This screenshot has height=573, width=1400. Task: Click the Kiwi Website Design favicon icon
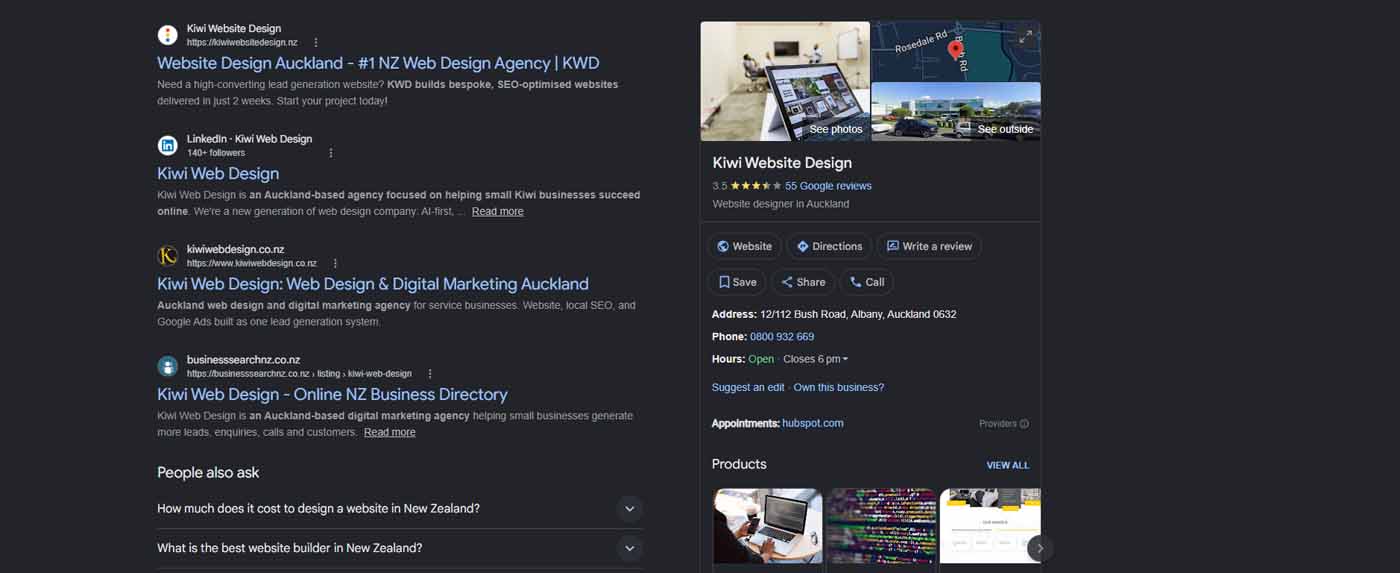[x=168, y=35]
